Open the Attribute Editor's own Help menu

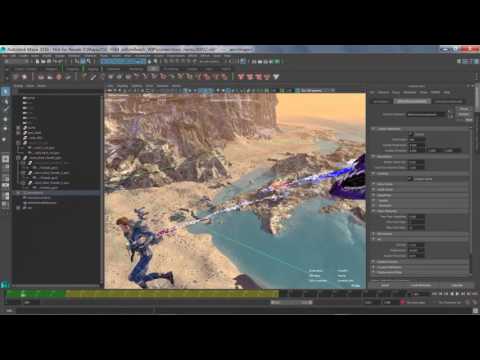[447, 92]
